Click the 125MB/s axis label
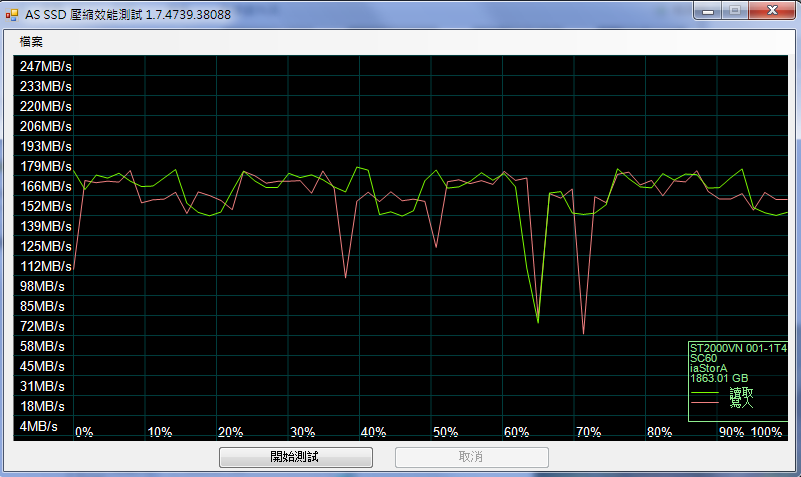The image size is (801, 477). 45,246
